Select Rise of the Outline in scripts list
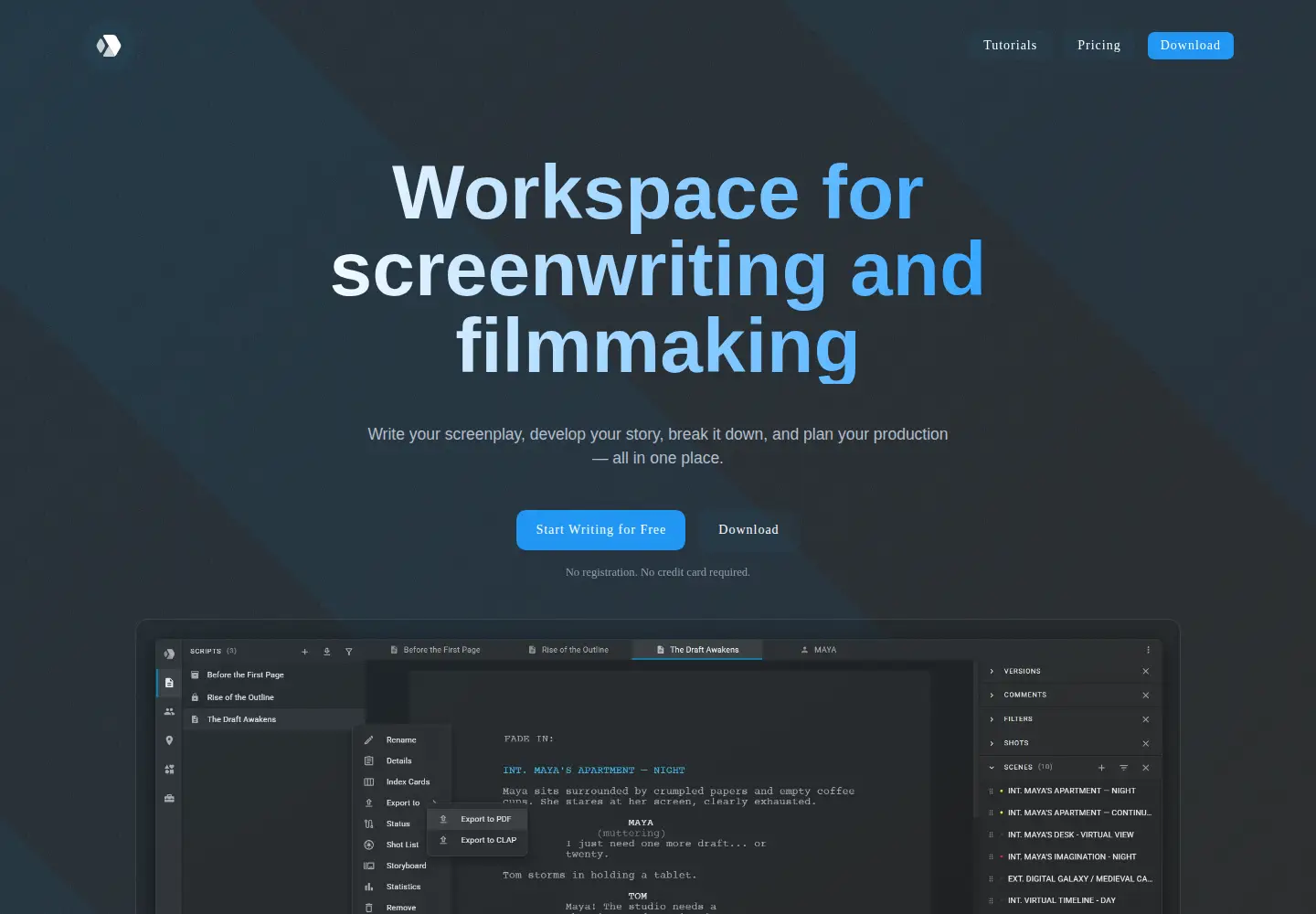 [x=274, y=697]
